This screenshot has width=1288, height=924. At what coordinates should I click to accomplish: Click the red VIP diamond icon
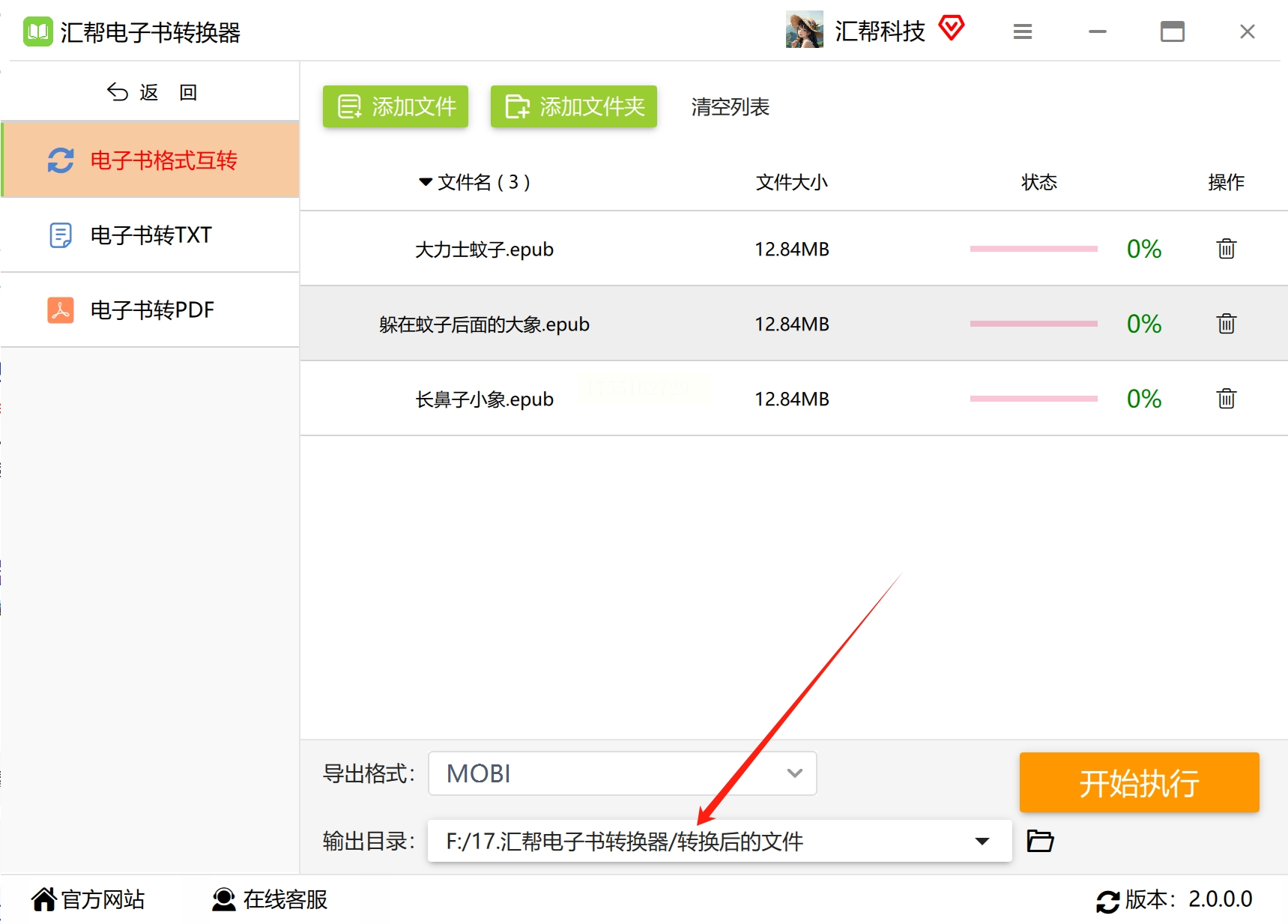click(952, 28)
